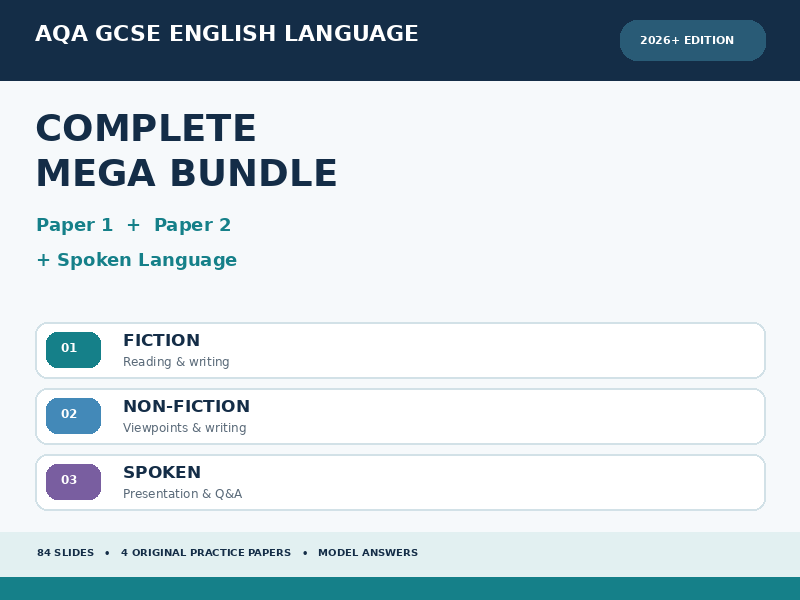Click the 'MODEL ANSWERS' footer text

[368, 553]
